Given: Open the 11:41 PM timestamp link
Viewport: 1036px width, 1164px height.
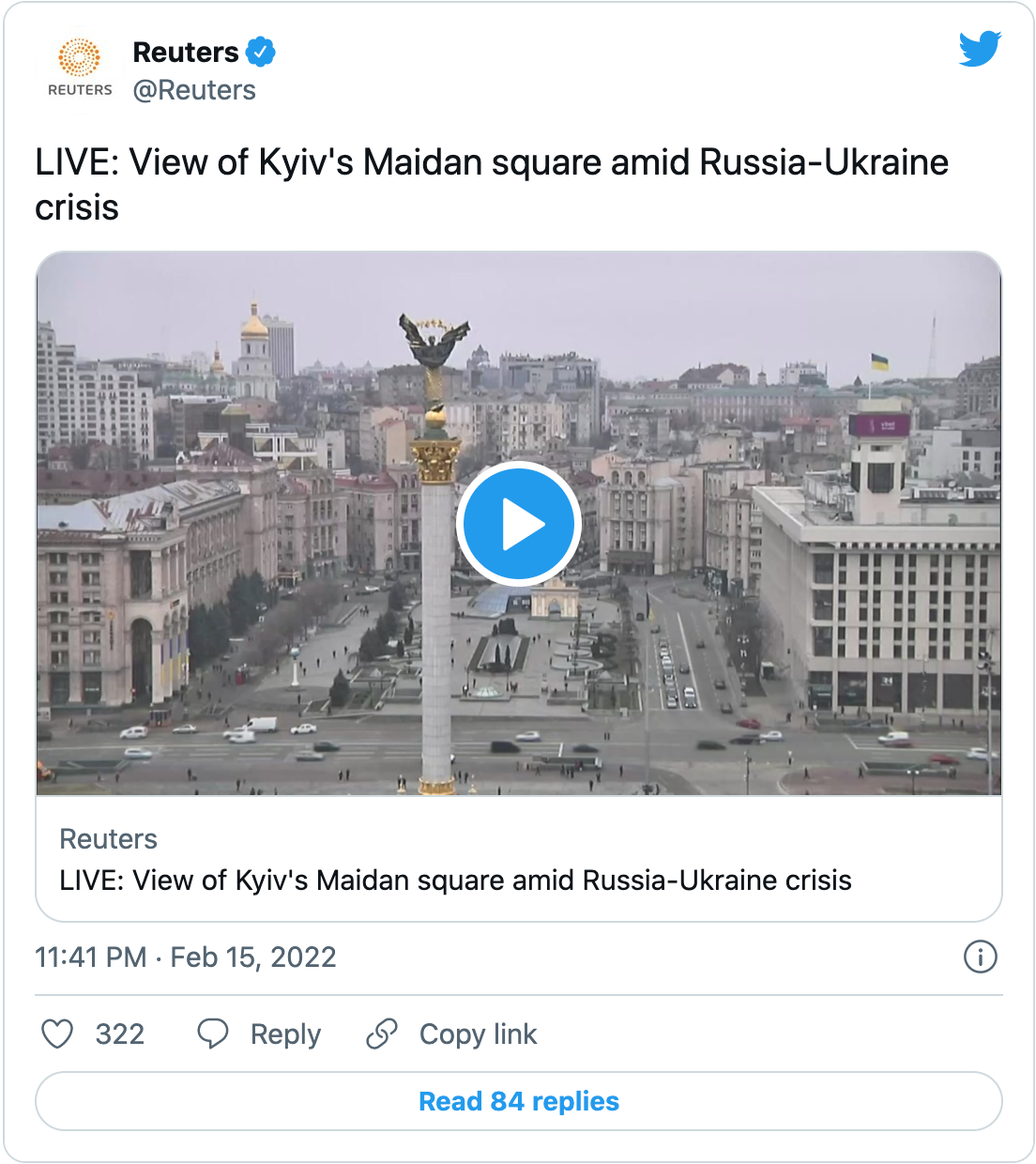Looking at the screenshot, I should point(91,957).
